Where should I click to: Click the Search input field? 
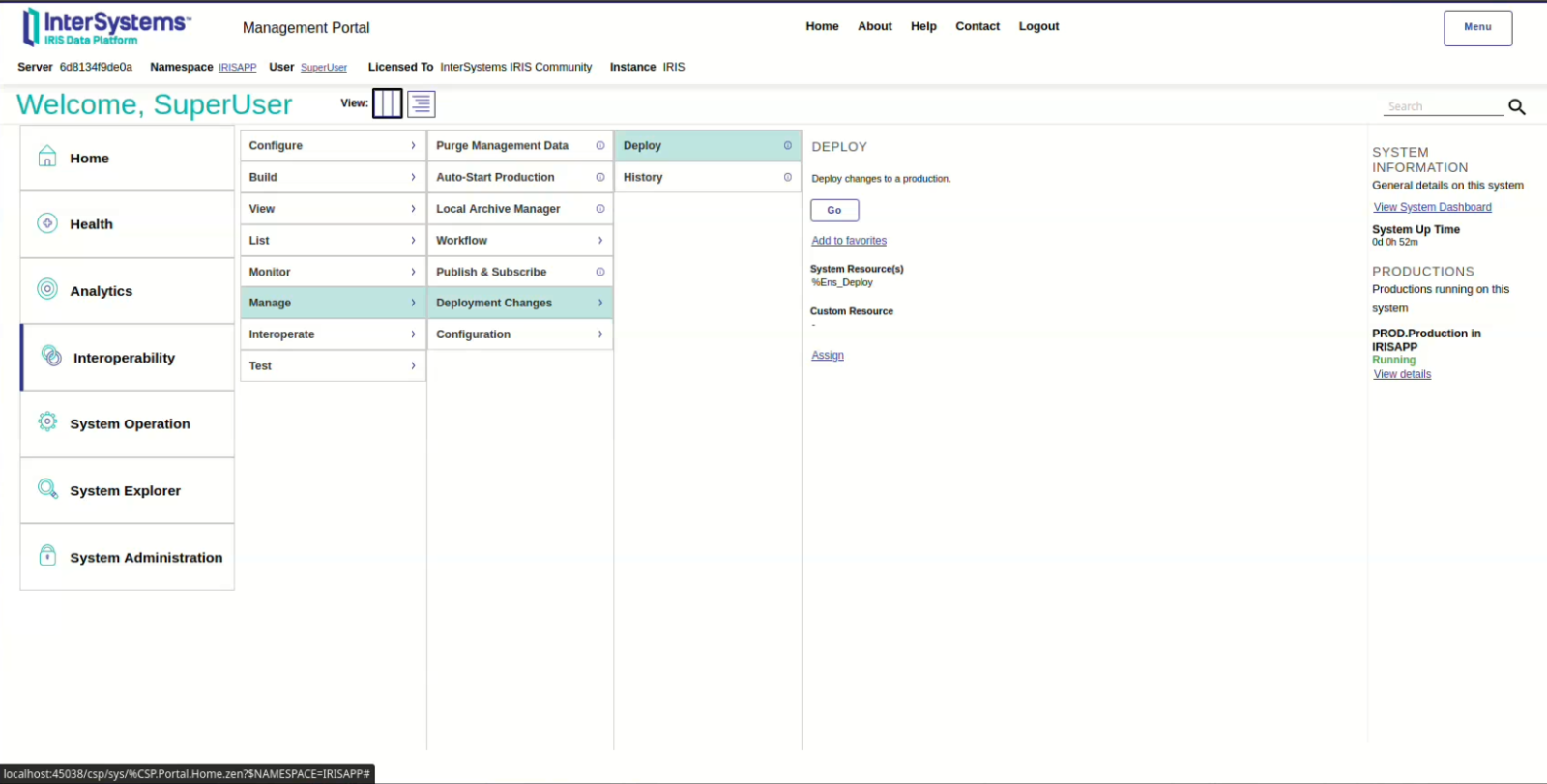pyautogui.click(x=1442, y=107)
